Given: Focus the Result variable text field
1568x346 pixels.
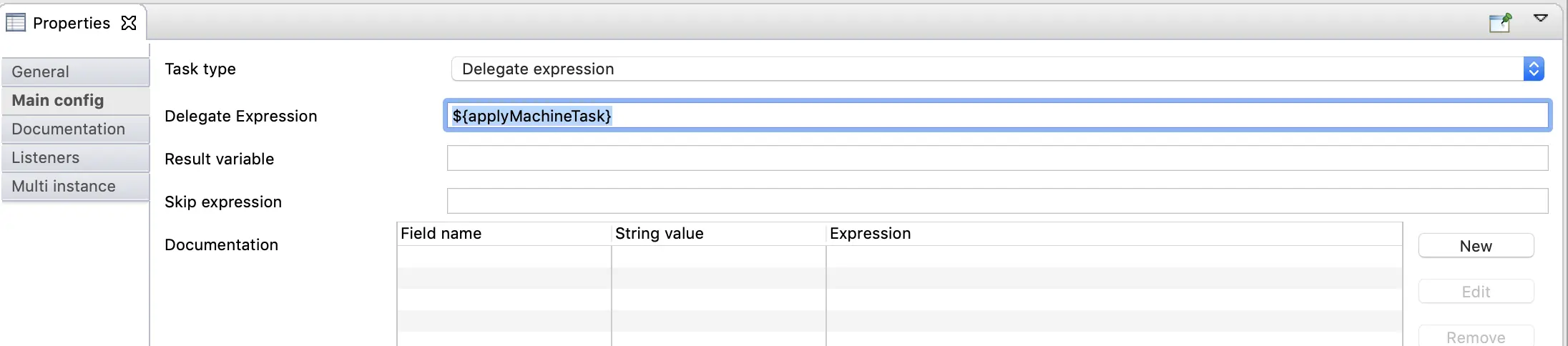Looking at the screenshot, I should point(997,159).
